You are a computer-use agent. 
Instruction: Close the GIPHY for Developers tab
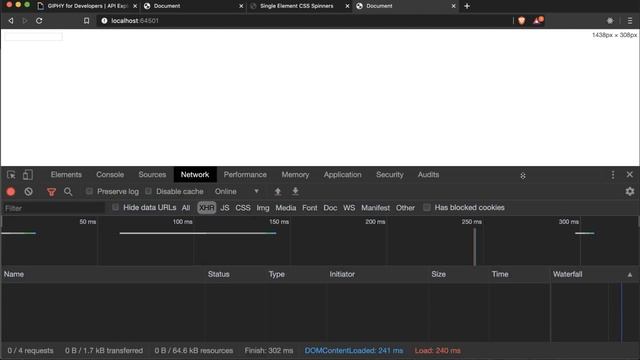click(135, 6)
